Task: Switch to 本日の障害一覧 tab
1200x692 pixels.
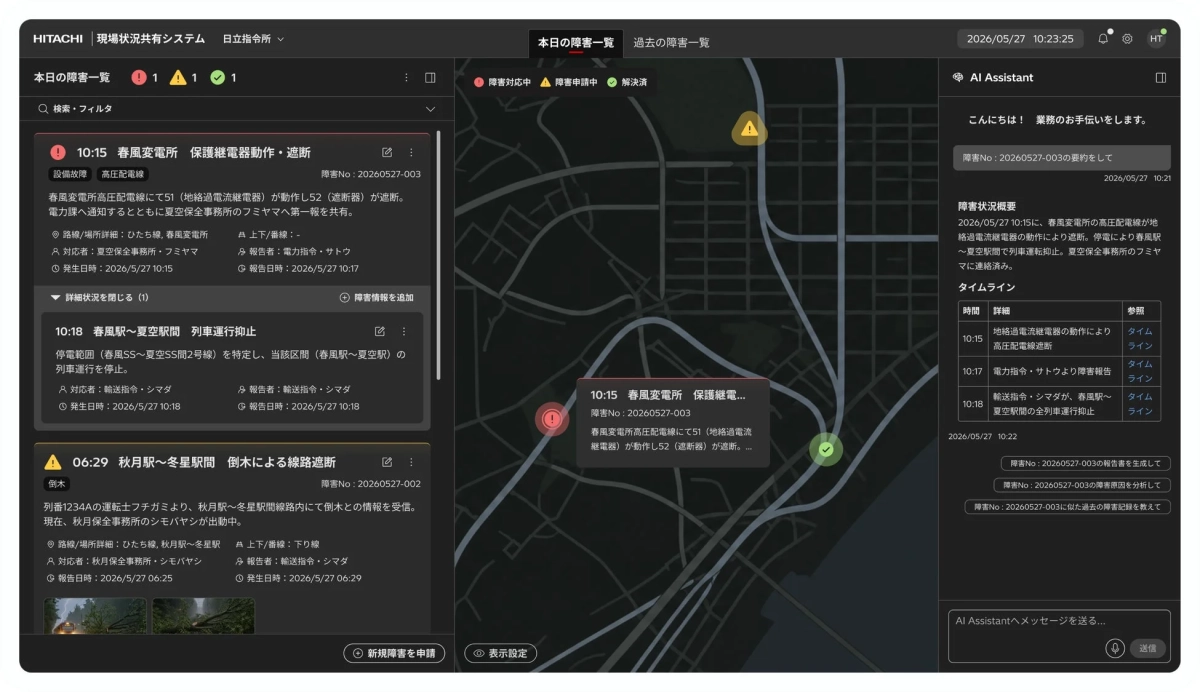Action: pyautogui.click(x=575, y=42)
